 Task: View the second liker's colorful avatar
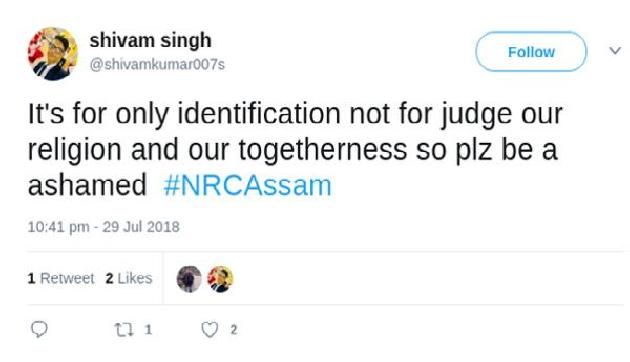click(x=220, y=279)
